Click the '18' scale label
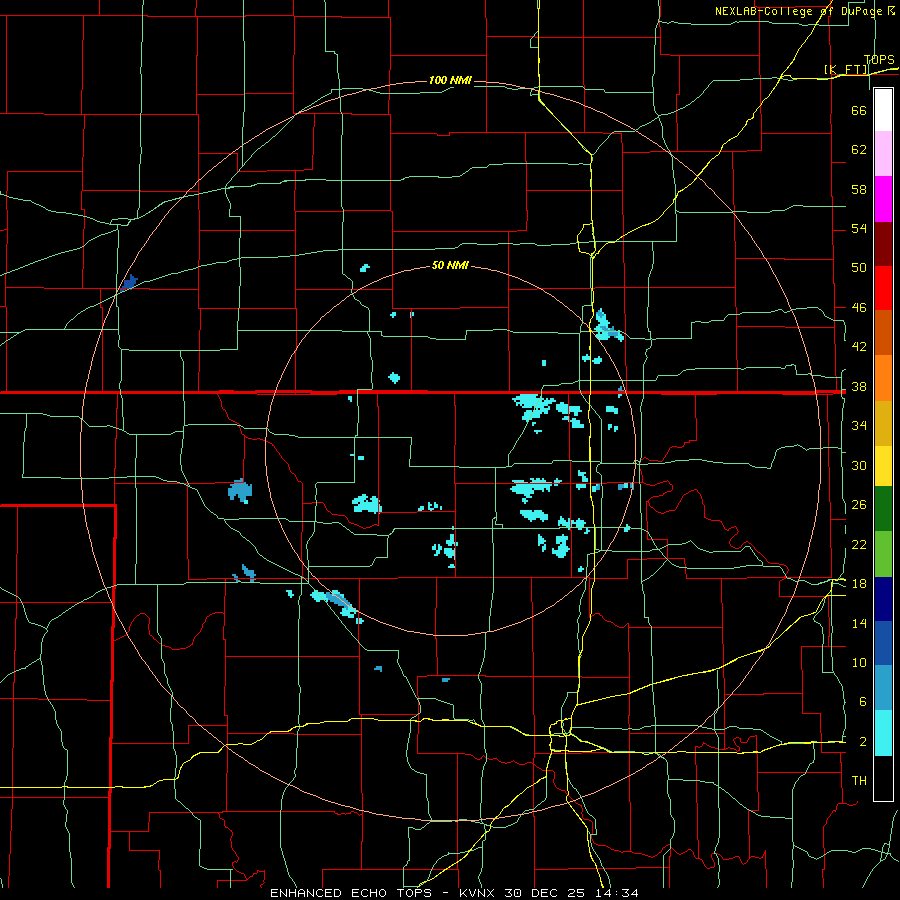900x900 pixels. click(x=859, y=584)
